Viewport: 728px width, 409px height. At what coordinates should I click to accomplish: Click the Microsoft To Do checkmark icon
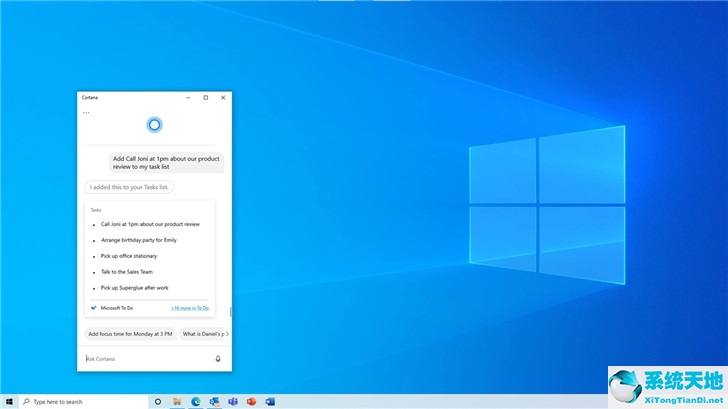[94, 308]
